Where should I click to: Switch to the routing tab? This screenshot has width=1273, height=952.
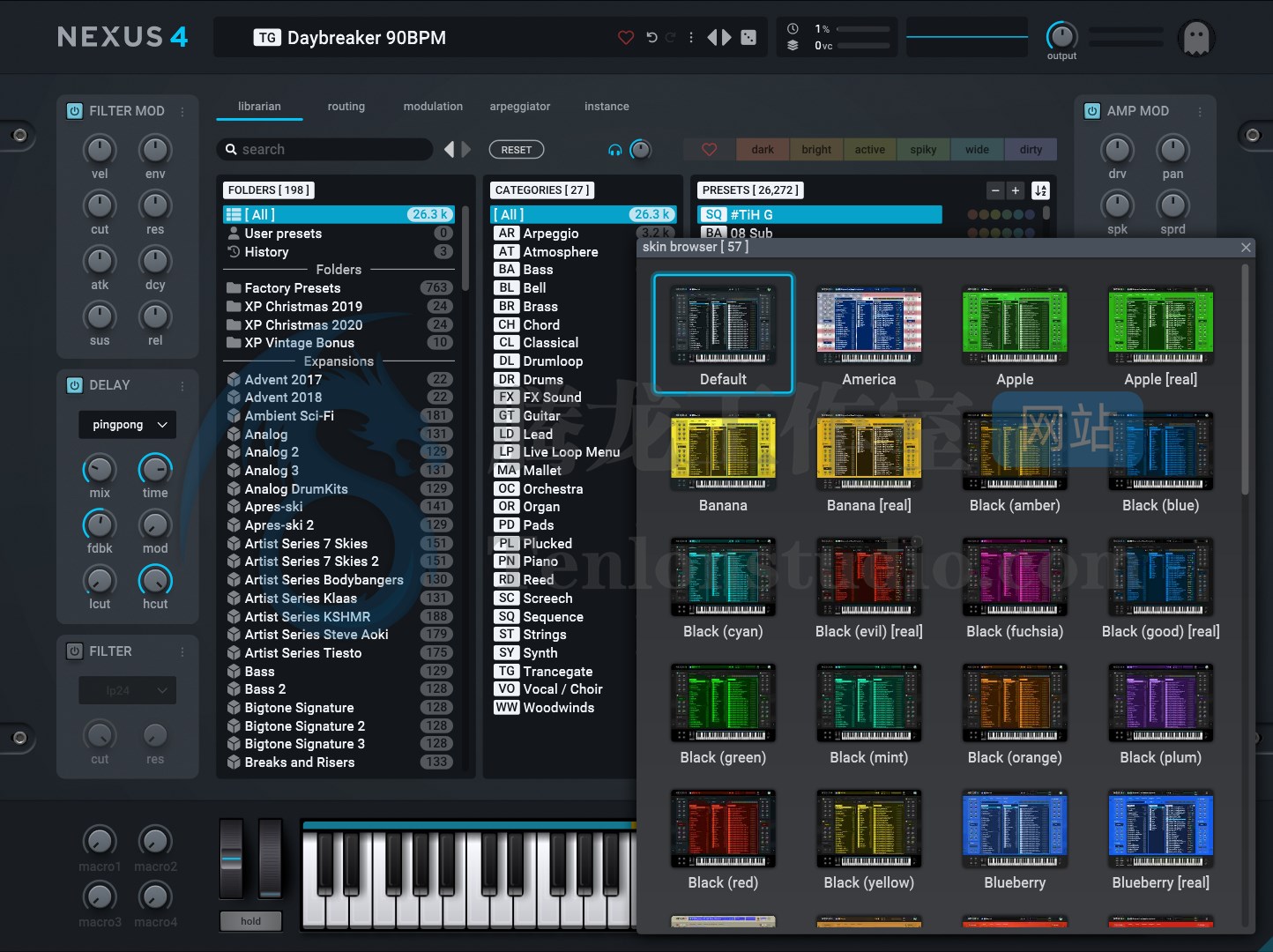tap(346, 107)
